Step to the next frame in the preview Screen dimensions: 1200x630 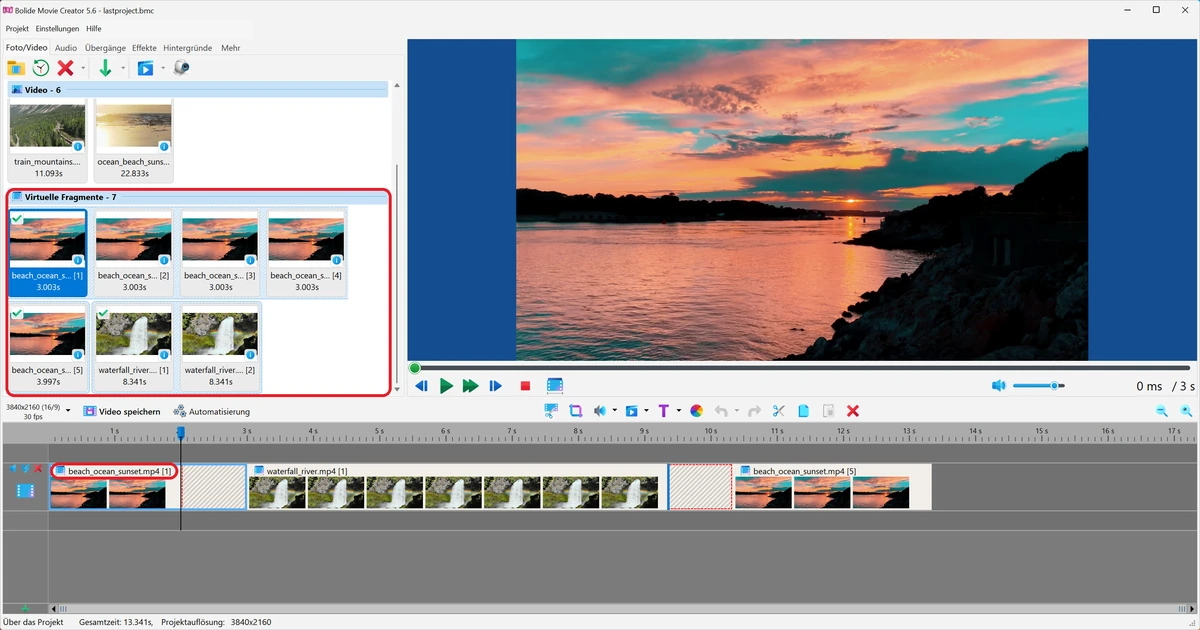click(495, 386)
